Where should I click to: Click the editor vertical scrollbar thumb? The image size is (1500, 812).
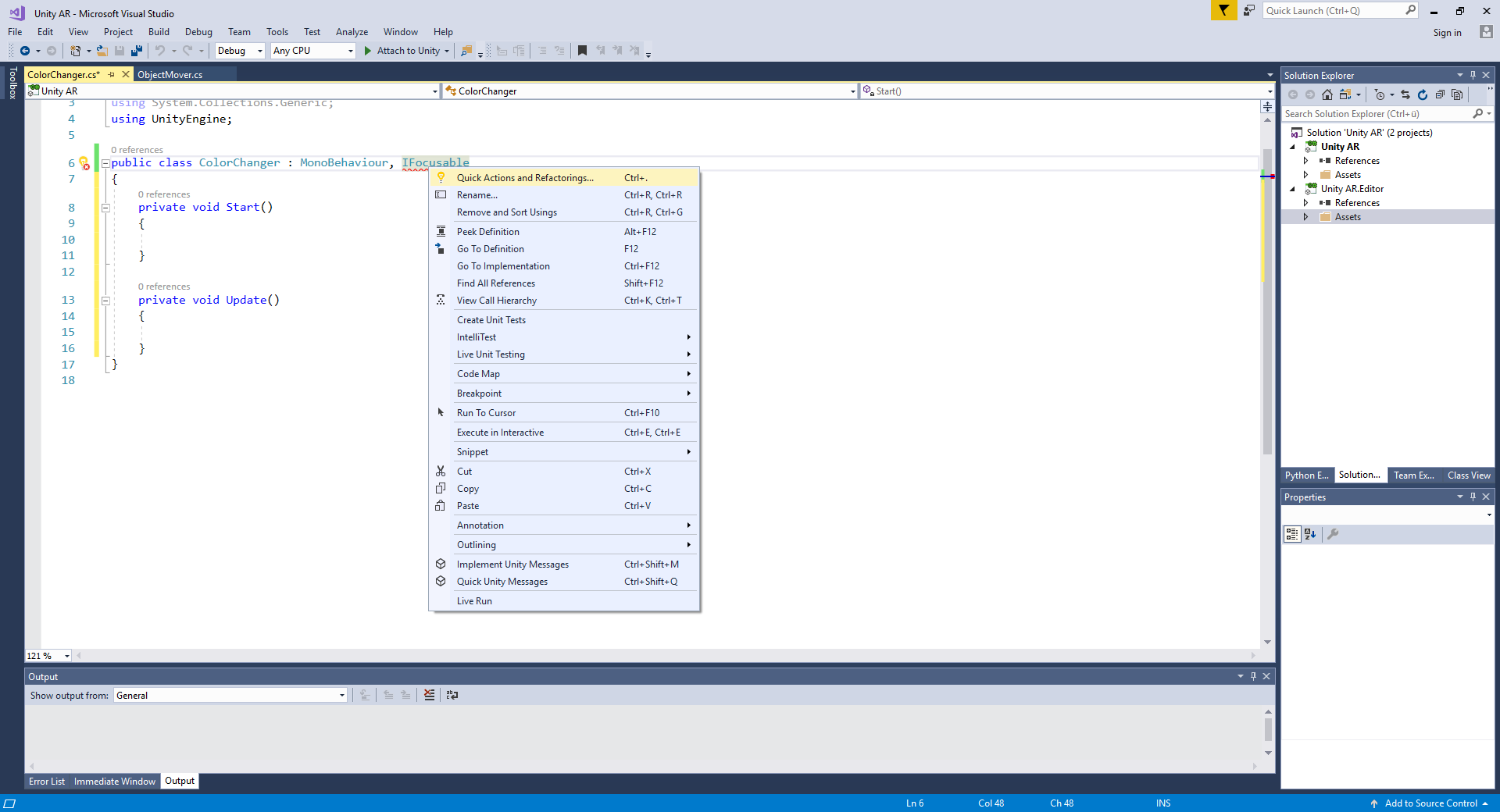[x=1267, y=297]
